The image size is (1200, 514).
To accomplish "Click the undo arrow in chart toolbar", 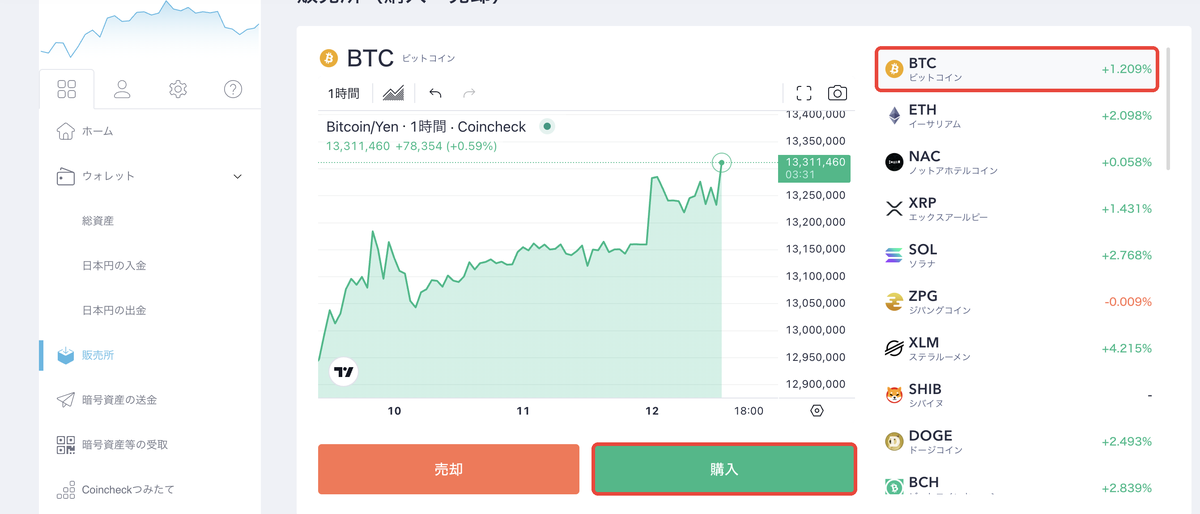I will click(435, 93).
